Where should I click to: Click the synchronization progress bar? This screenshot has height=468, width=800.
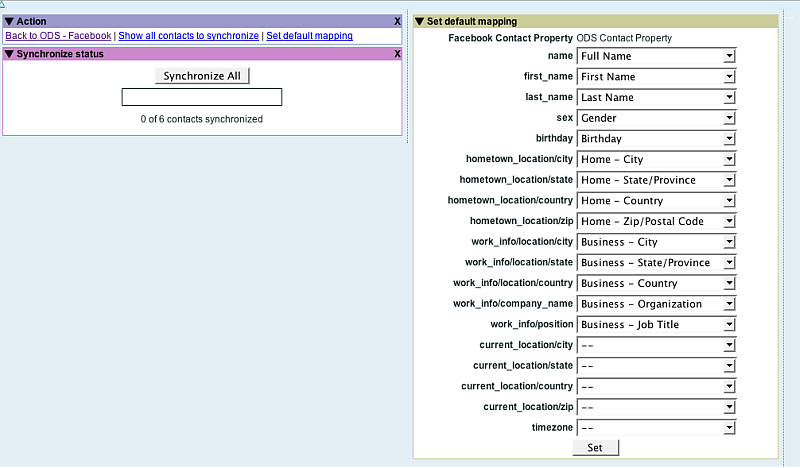point(202,97)
